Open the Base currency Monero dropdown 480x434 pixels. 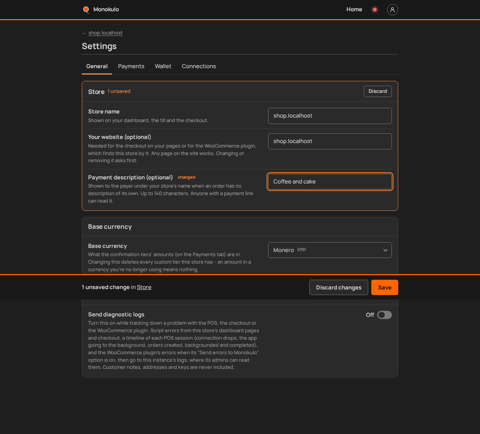pyautogui.click(x=329, y=250)
